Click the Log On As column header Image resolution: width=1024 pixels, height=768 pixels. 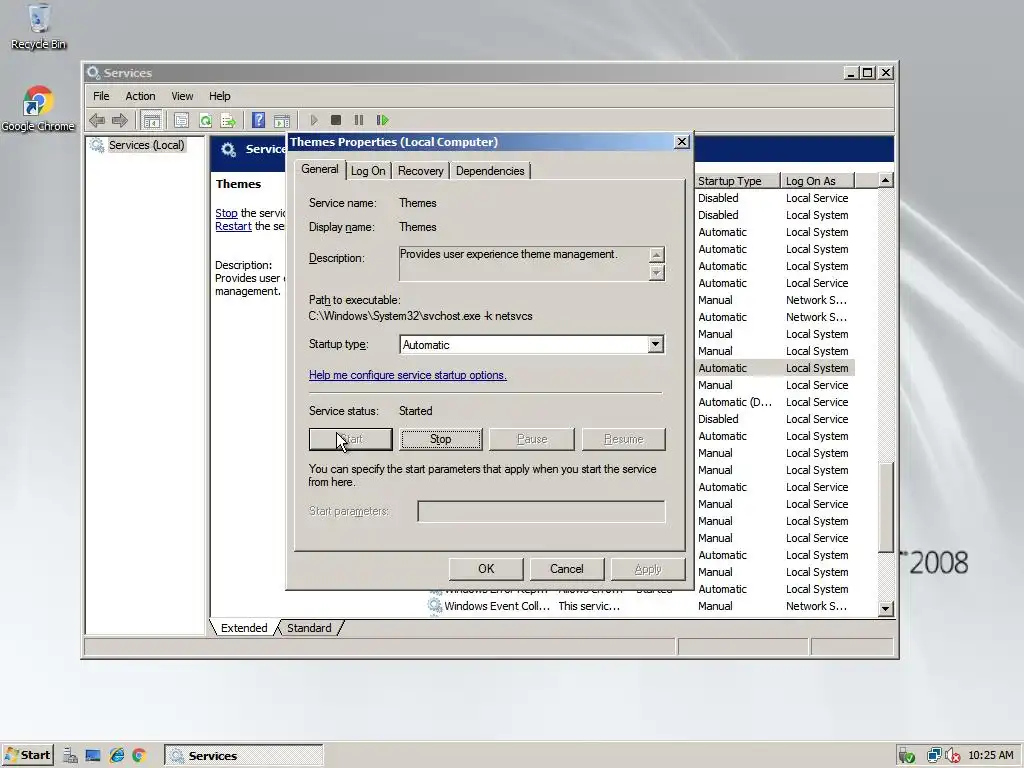coord(817,181)
